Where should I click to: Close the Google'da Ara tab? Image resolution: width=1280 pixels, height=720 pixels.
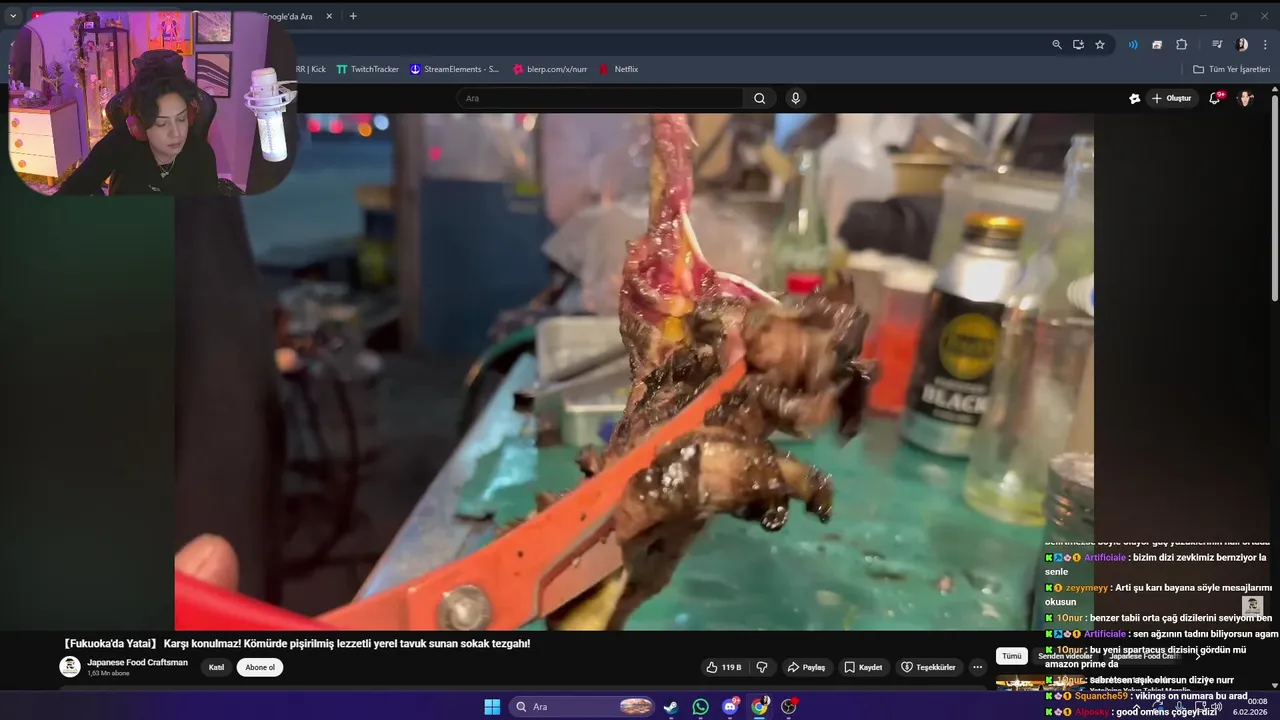point(329,16)
